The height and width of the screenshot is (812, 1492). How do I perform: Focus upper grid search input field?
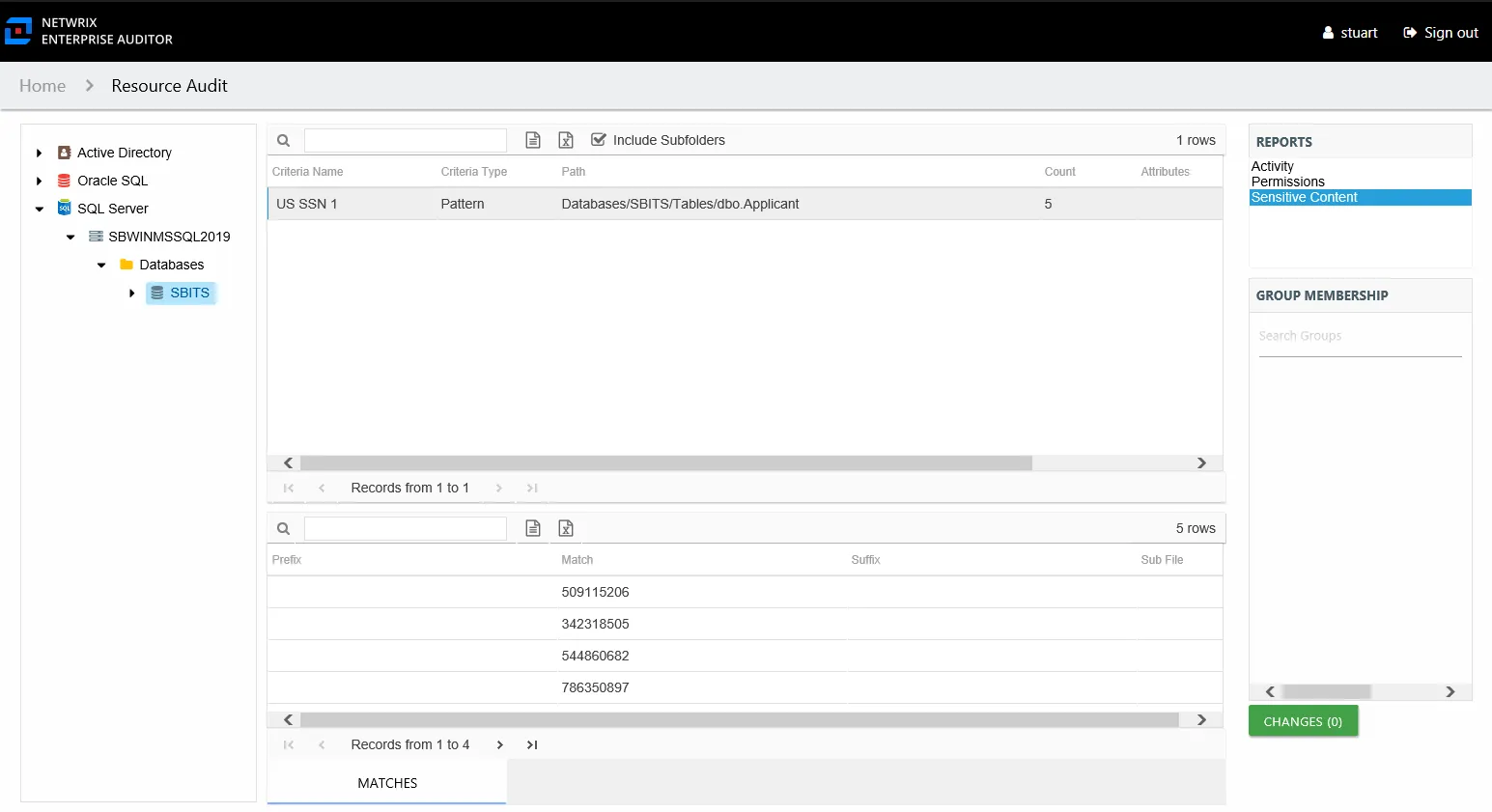[406, 140]
